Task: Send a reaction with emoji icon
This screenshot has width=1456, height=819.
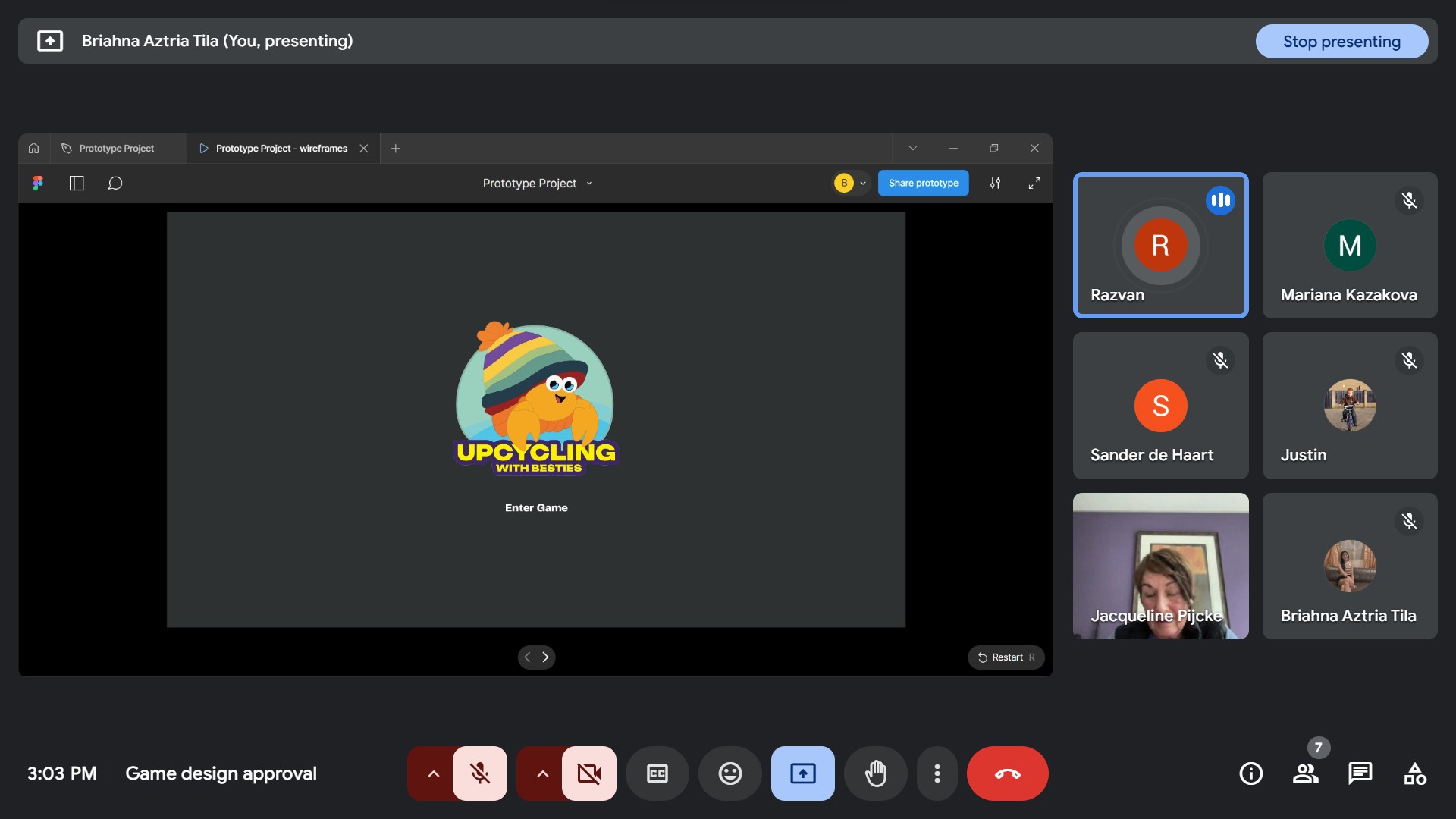Action: coord(730,773)
